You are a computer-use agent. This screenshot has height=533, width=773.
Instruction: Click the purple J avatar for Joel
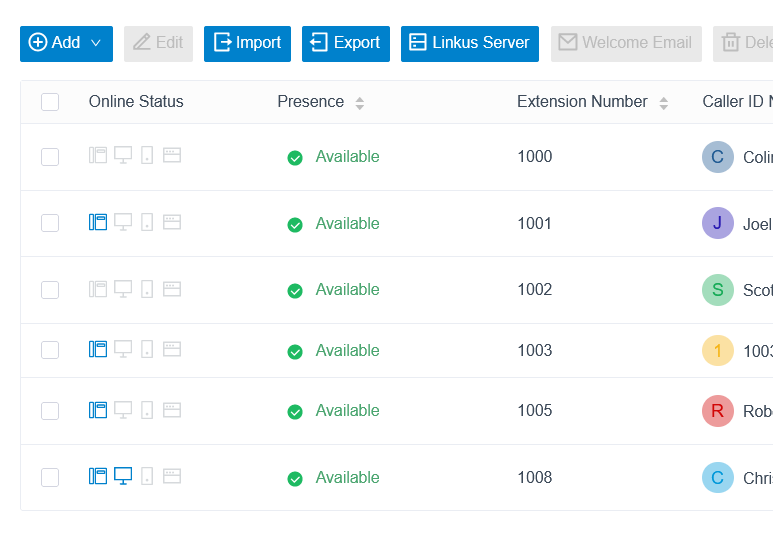[718, 223]
